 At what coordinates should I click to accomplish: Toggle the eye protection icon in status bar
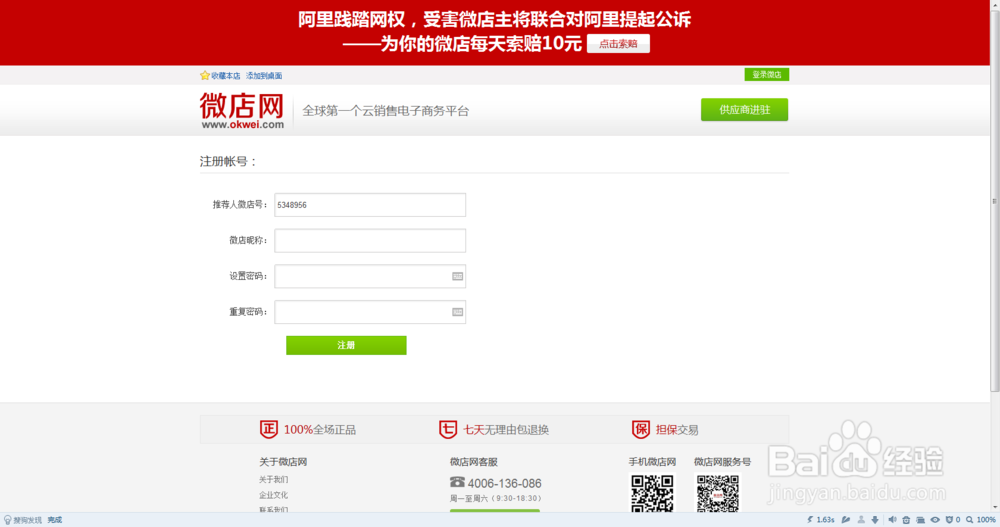click(x=935, y=519)
